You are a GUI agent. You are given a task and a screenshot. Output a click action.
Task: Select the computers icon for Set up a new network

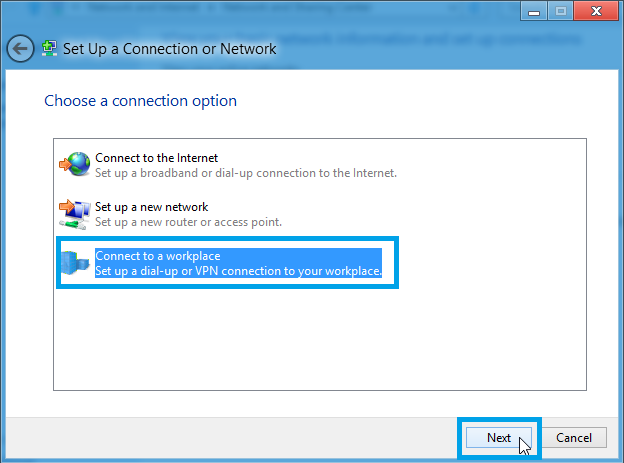coord(75,214)
